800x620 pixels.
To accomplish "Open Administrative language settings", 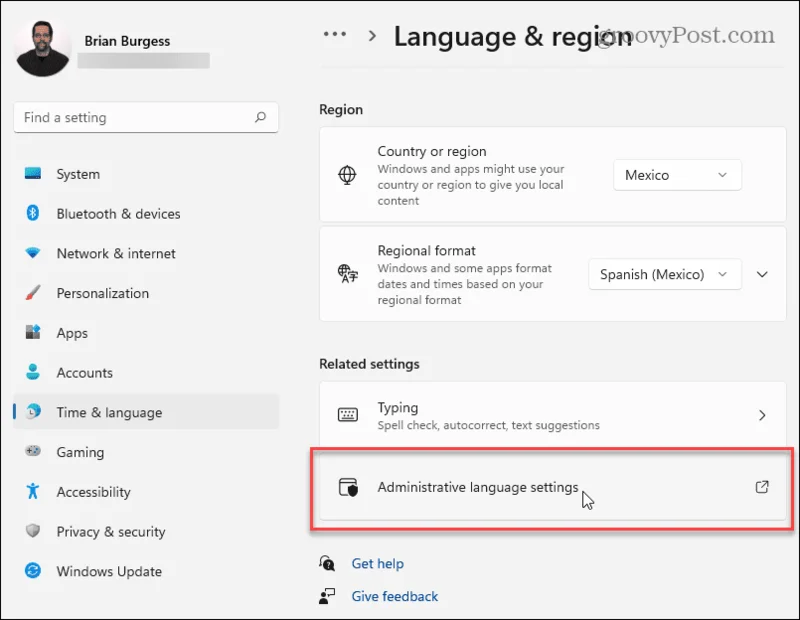I will (x=553, y=487).
